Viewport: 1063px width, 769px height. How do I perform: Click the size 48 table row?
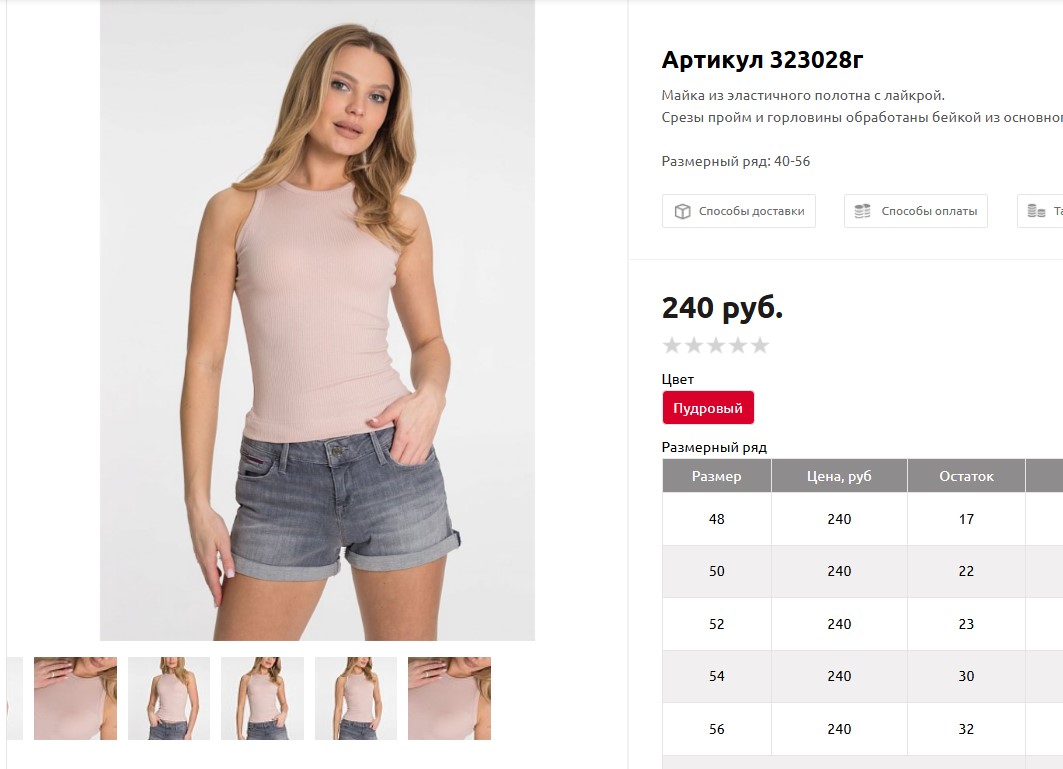point(862,519)
